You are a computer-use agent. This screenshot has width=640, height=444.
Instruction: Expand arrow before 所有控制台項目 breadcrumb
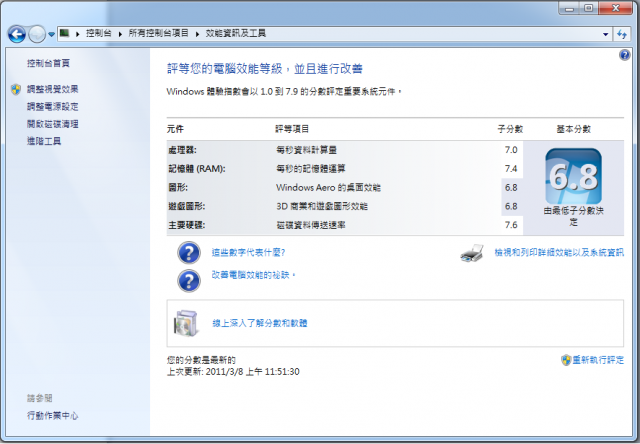point(120,34)
